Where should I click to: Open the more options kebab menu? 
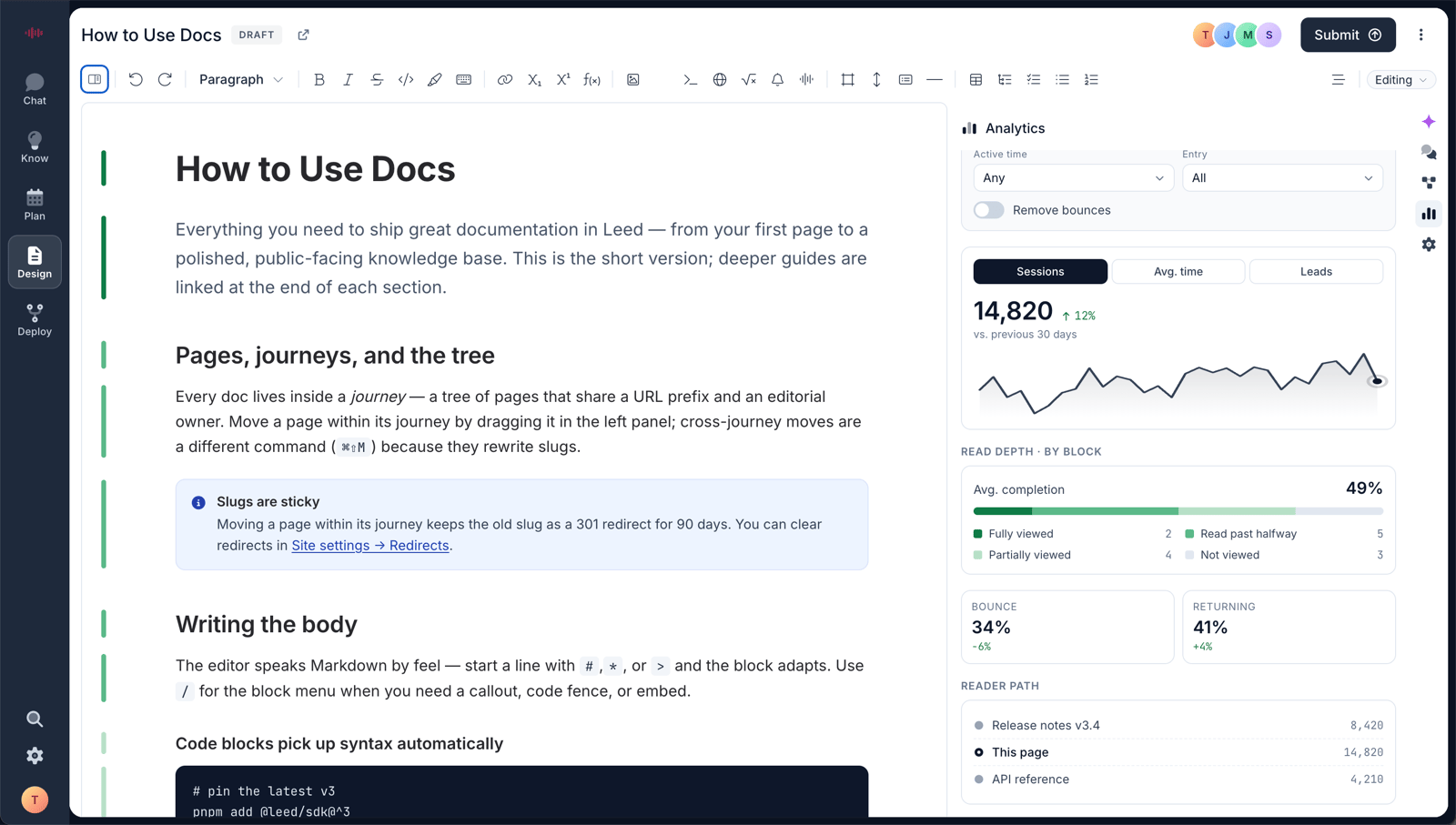1421,35
